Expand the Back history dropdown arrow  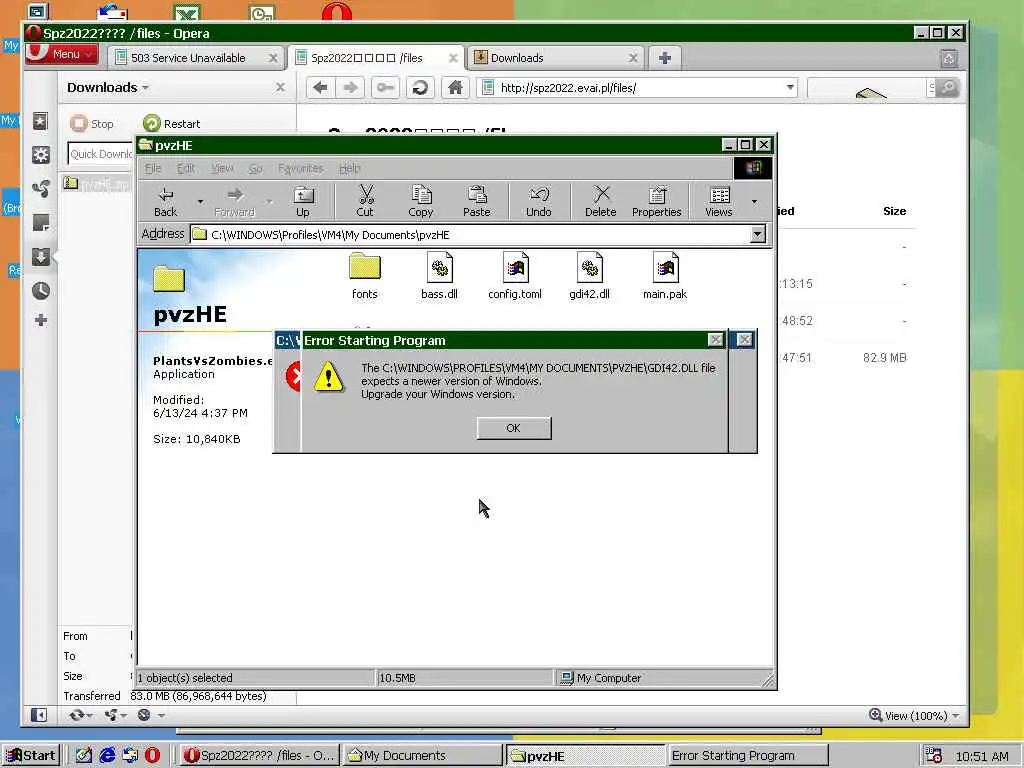point(200,201)
